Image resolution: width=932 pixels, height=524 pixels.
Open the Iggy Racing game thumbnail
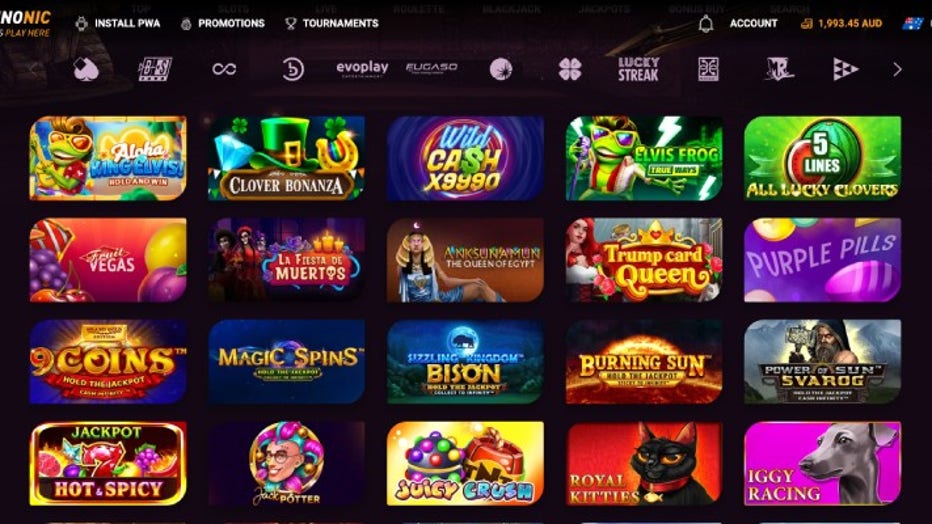pyautogui.click(x=822, y=463)
